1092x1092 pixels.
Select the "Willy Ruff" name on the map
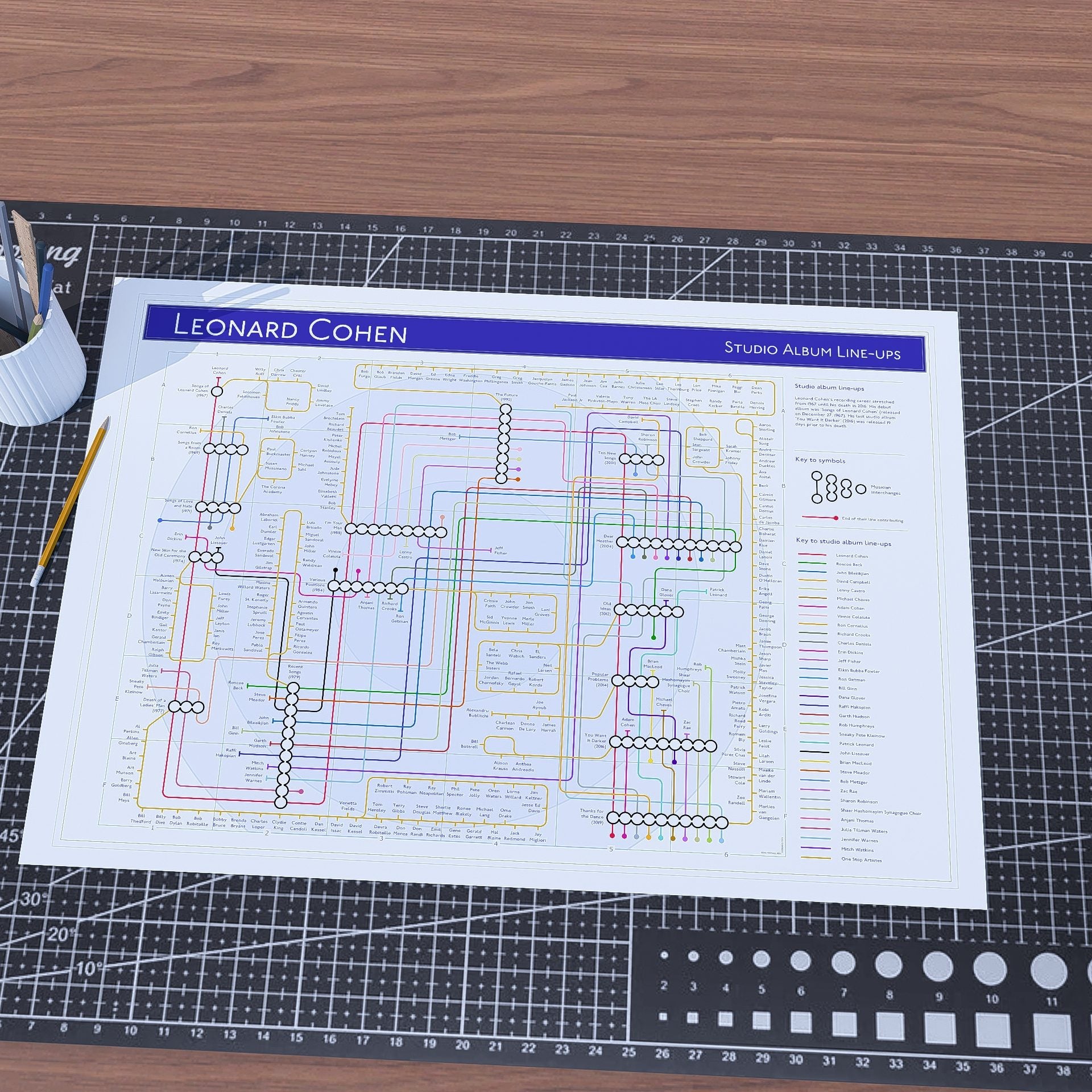click(260, 371)
